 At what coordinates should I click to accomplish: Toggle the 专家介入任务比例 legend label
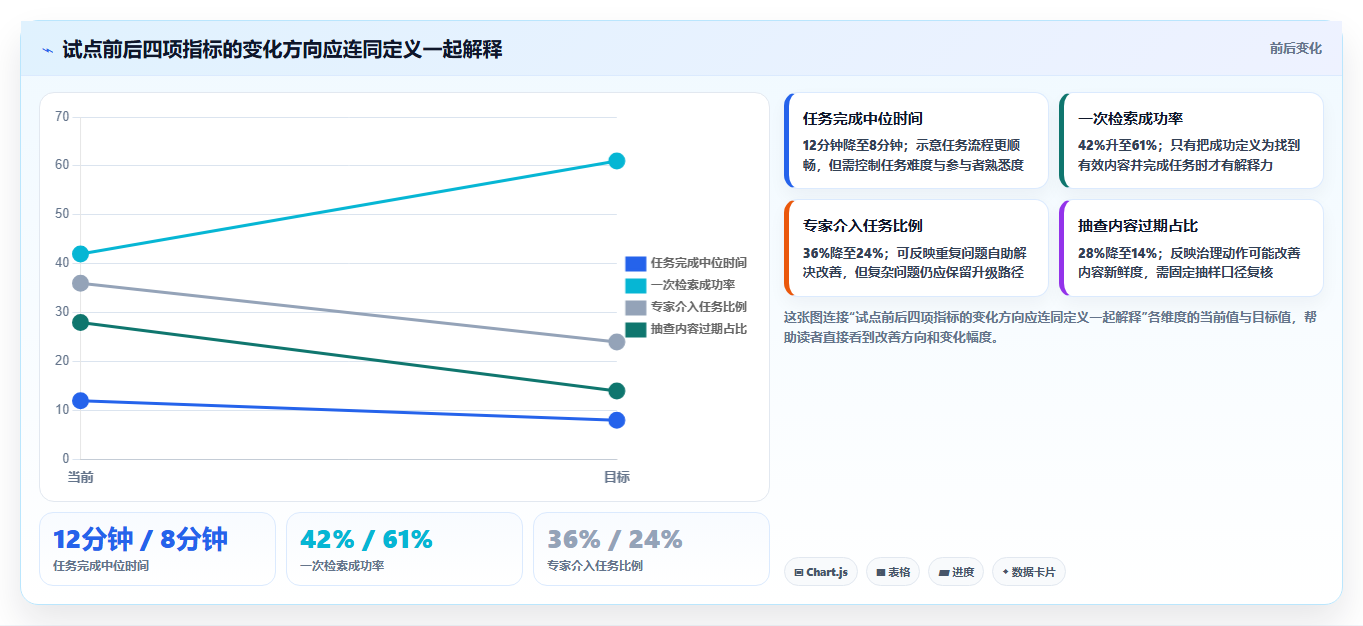click(x=698, y=307)
